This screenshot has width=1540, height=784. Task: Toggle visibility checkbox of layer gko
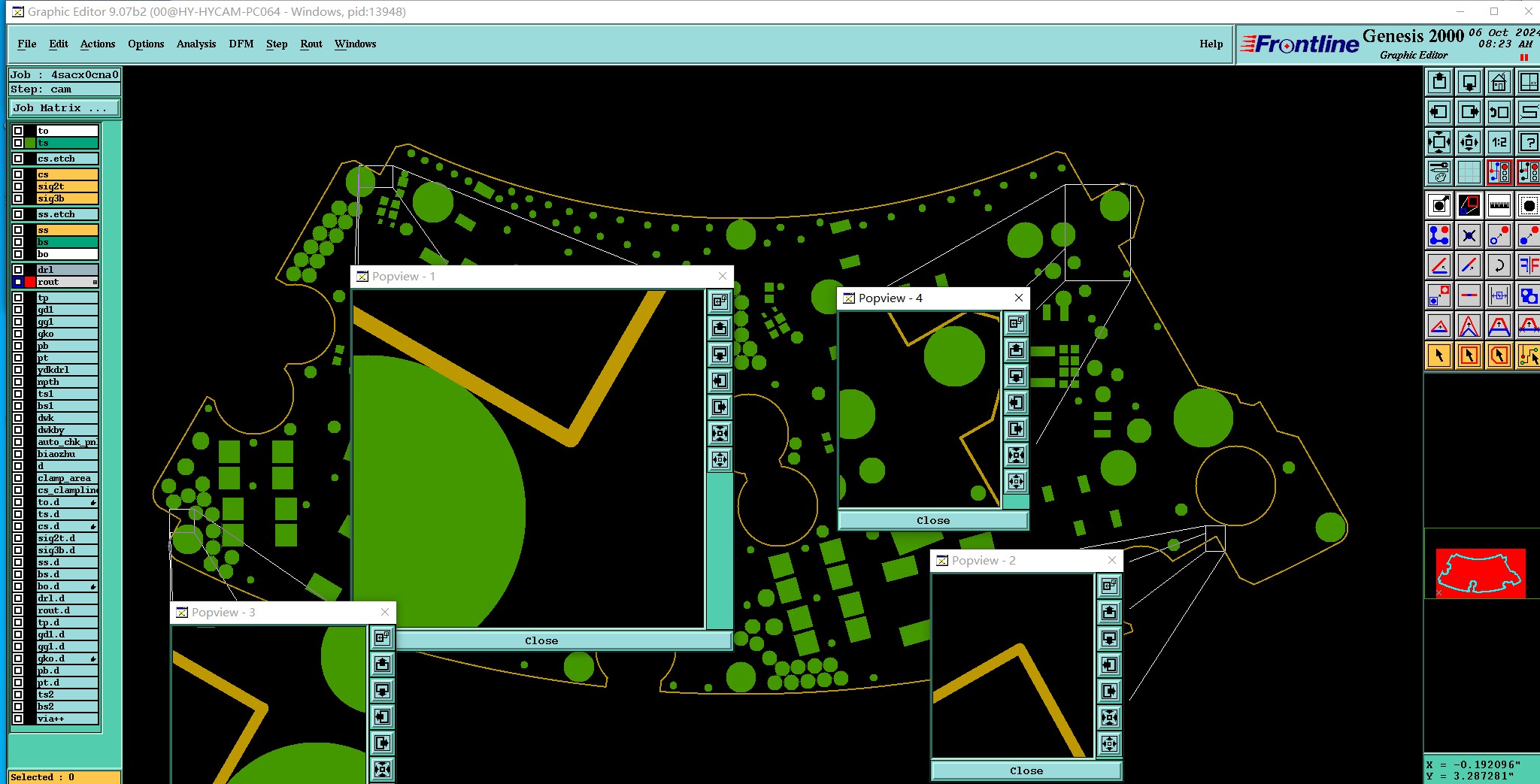[18, 334]
